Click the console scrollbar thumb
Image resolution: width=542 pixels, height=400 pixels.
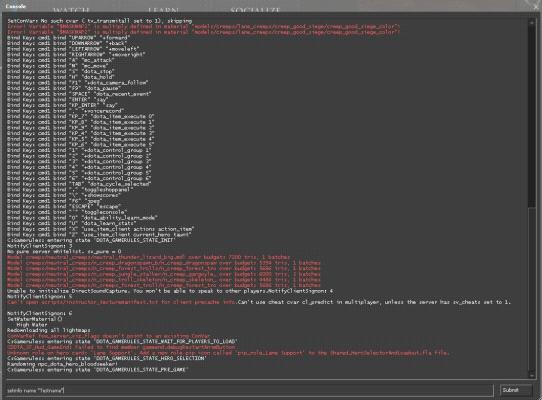click(531, 117)
